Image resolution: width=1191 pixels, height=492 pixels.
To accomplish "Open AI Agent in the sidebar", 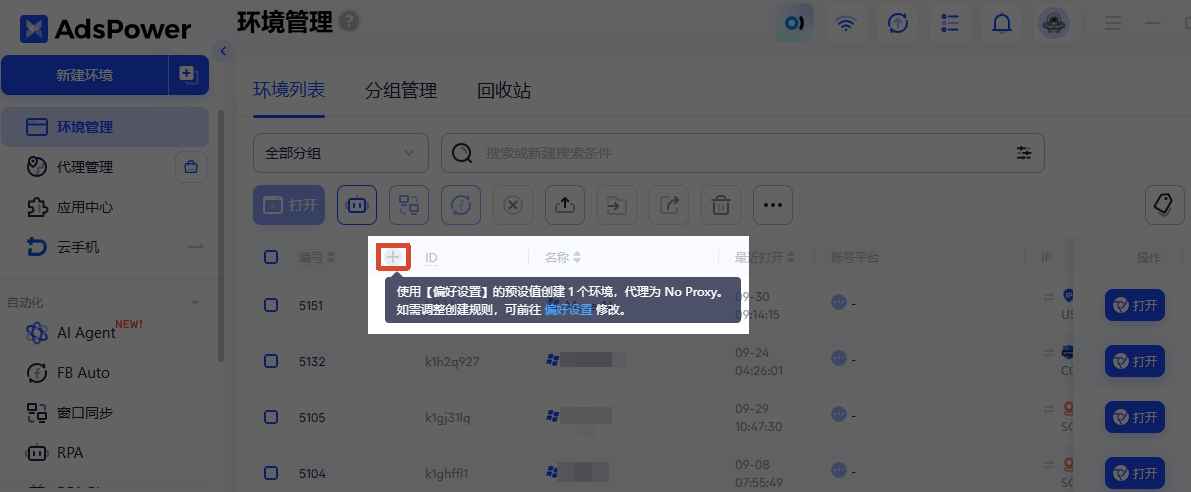I will (85, 333).
